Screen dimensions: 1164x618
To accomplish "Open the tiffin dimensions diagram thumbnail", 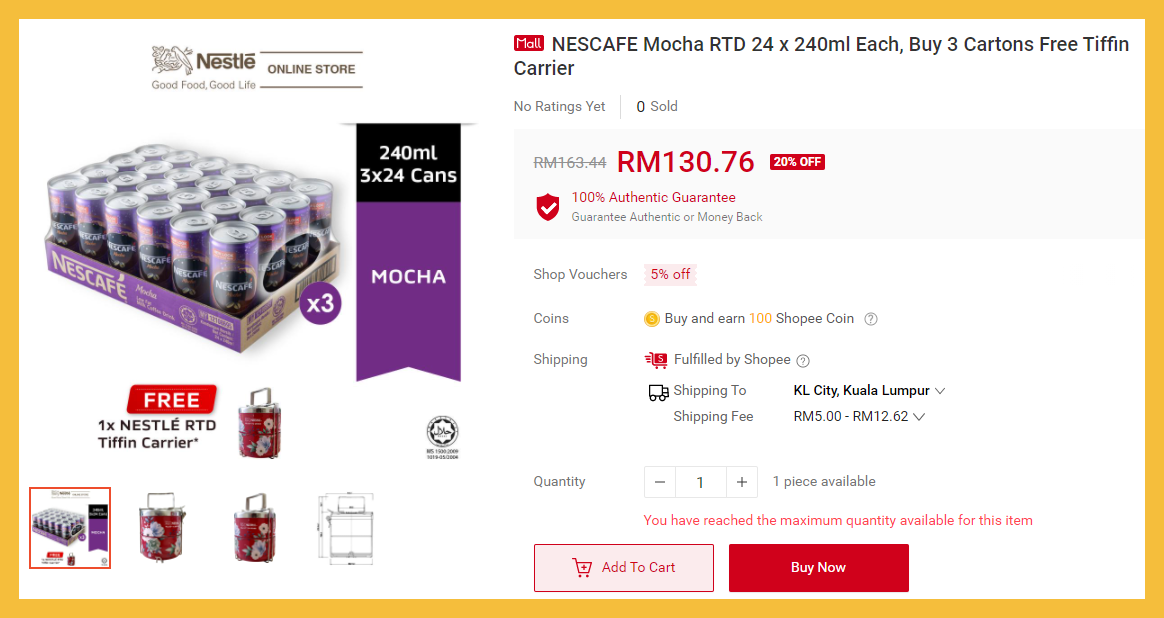I will point(345,528).
